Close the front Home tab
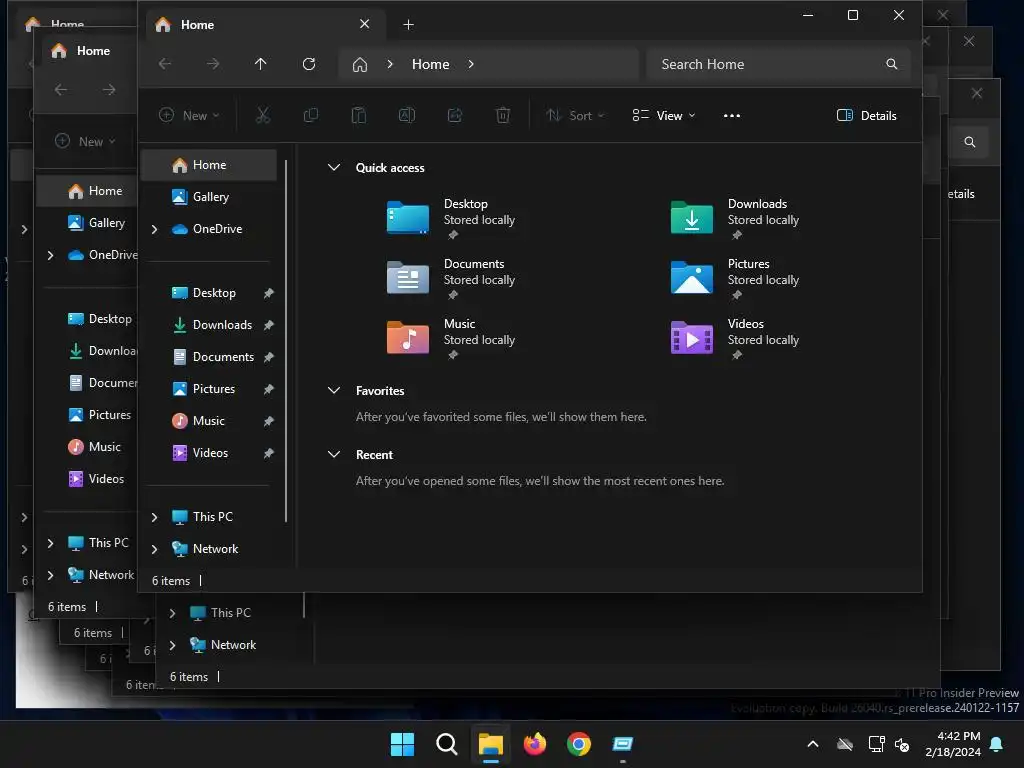The width and height of the screenshot is (1024, 768). (x=364, y=24)
